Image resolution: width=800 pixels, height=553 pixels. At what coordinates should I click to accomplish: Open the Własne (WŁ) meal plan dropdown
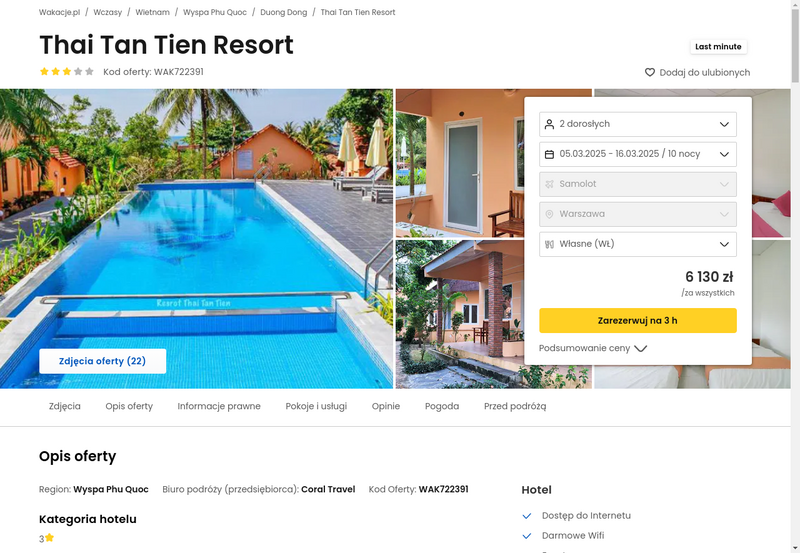pos(638,244)
